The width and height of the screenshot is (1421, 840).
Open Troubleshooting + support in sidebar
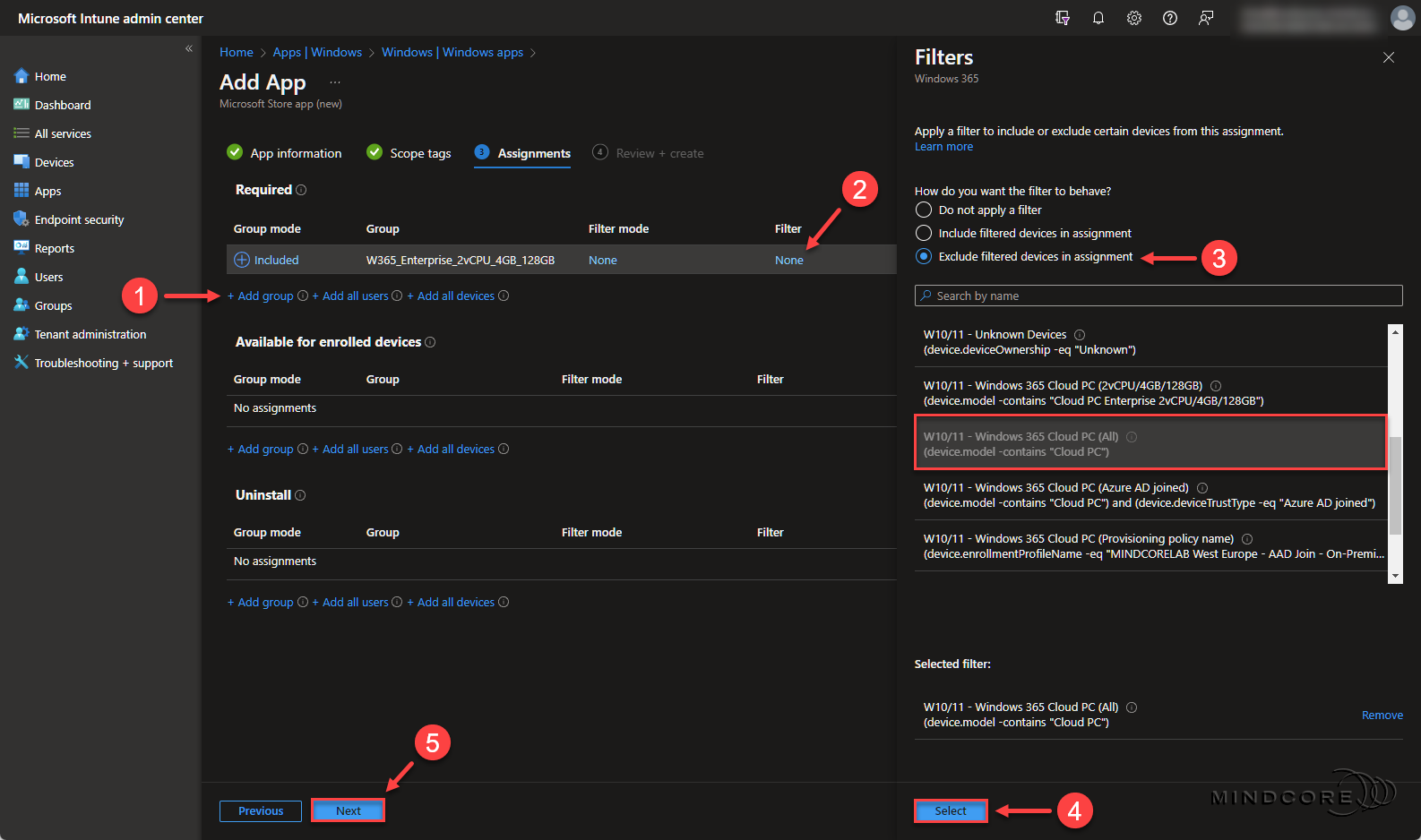[x=103, y=363]
